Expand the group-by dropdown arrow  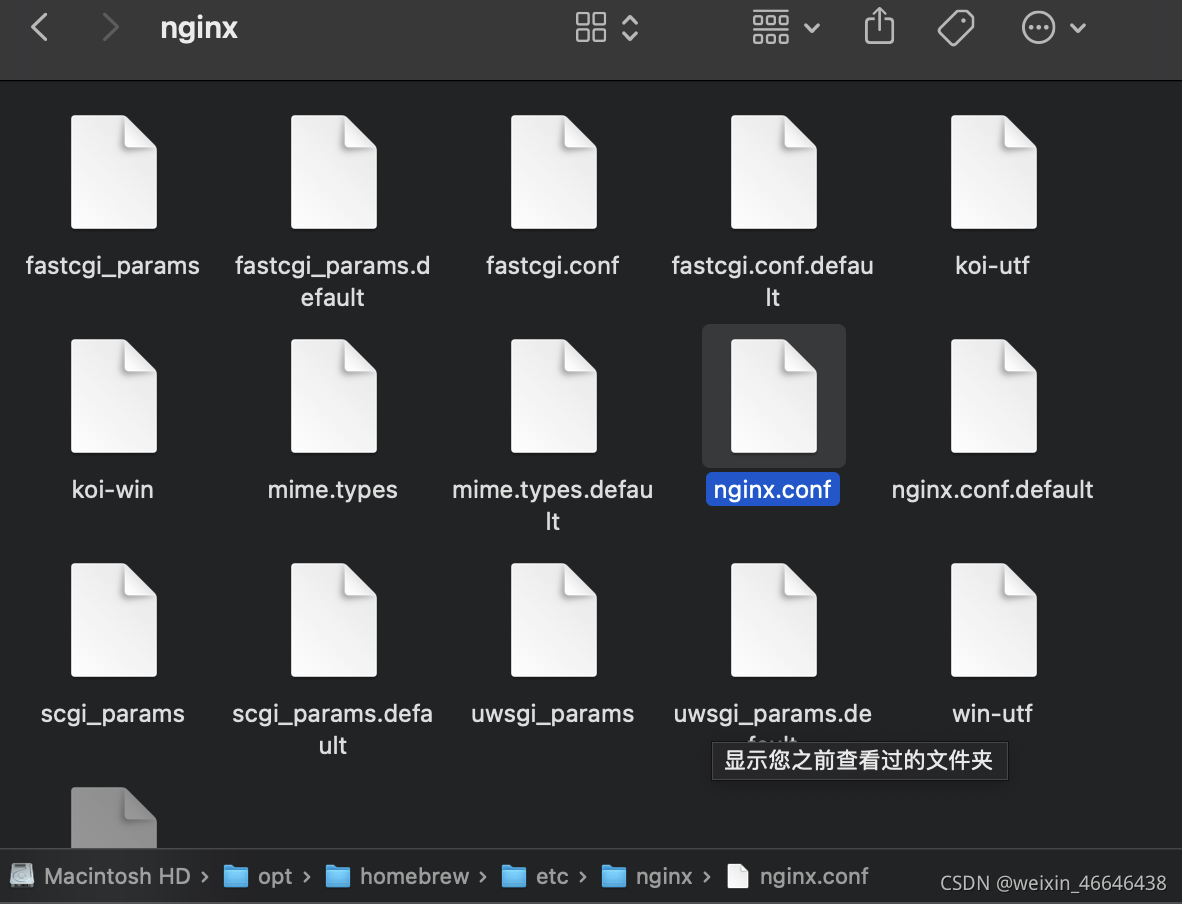812,28
